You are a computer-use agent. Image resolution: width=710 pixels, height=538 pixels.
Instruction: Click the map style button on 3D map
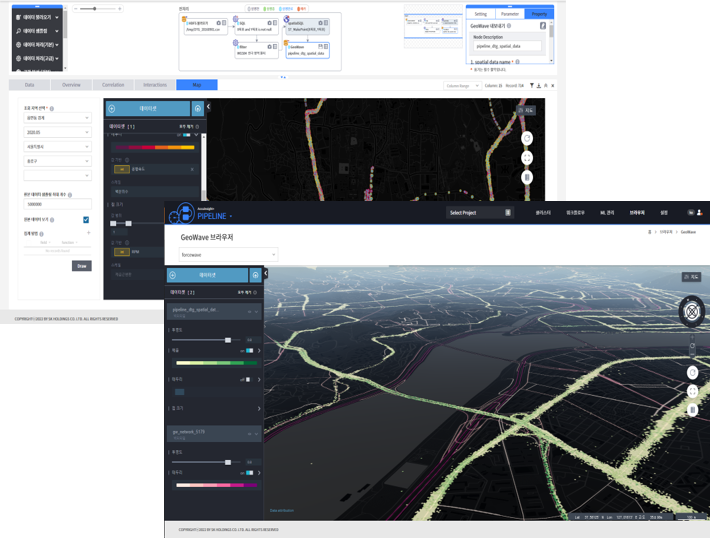click(691, 277)
